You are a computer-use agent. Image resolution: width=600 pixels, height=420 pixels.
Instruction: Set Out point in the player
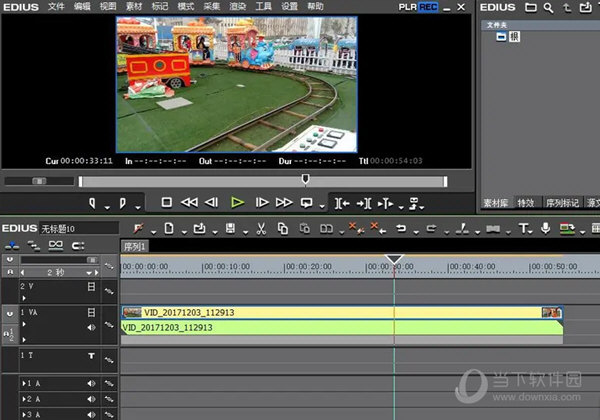point(122,203)
